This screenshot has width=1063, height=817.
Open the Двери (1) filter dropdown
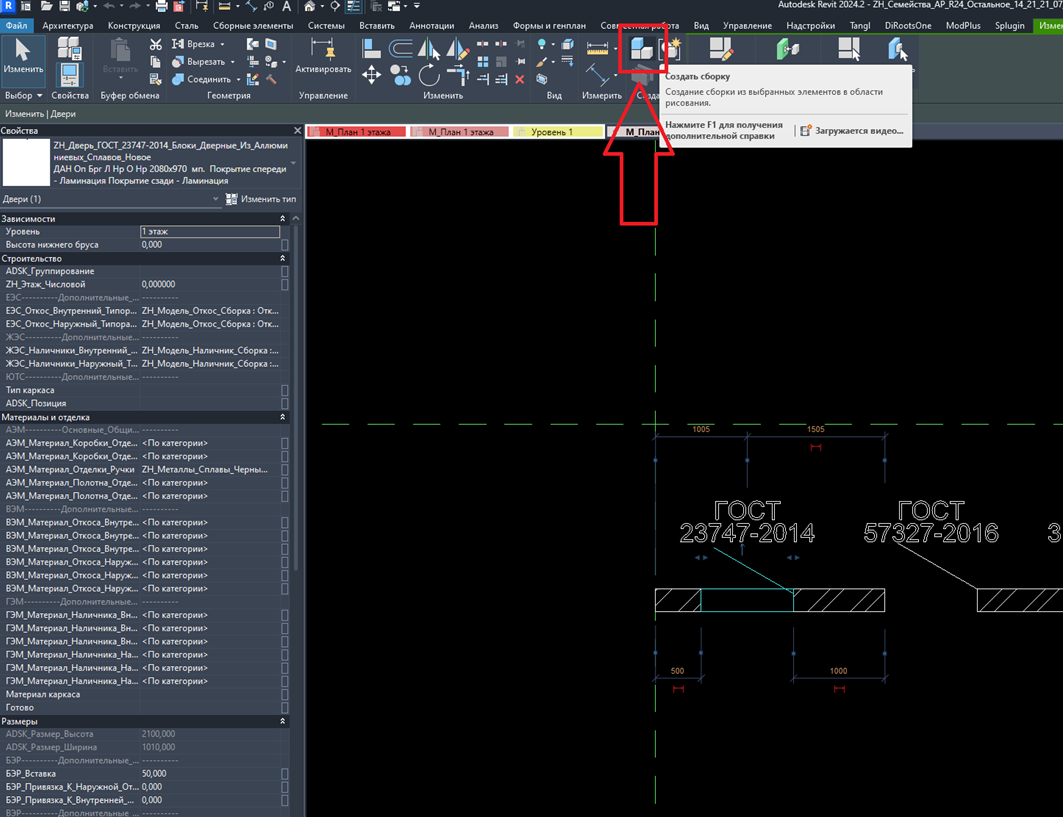point(216,199)
